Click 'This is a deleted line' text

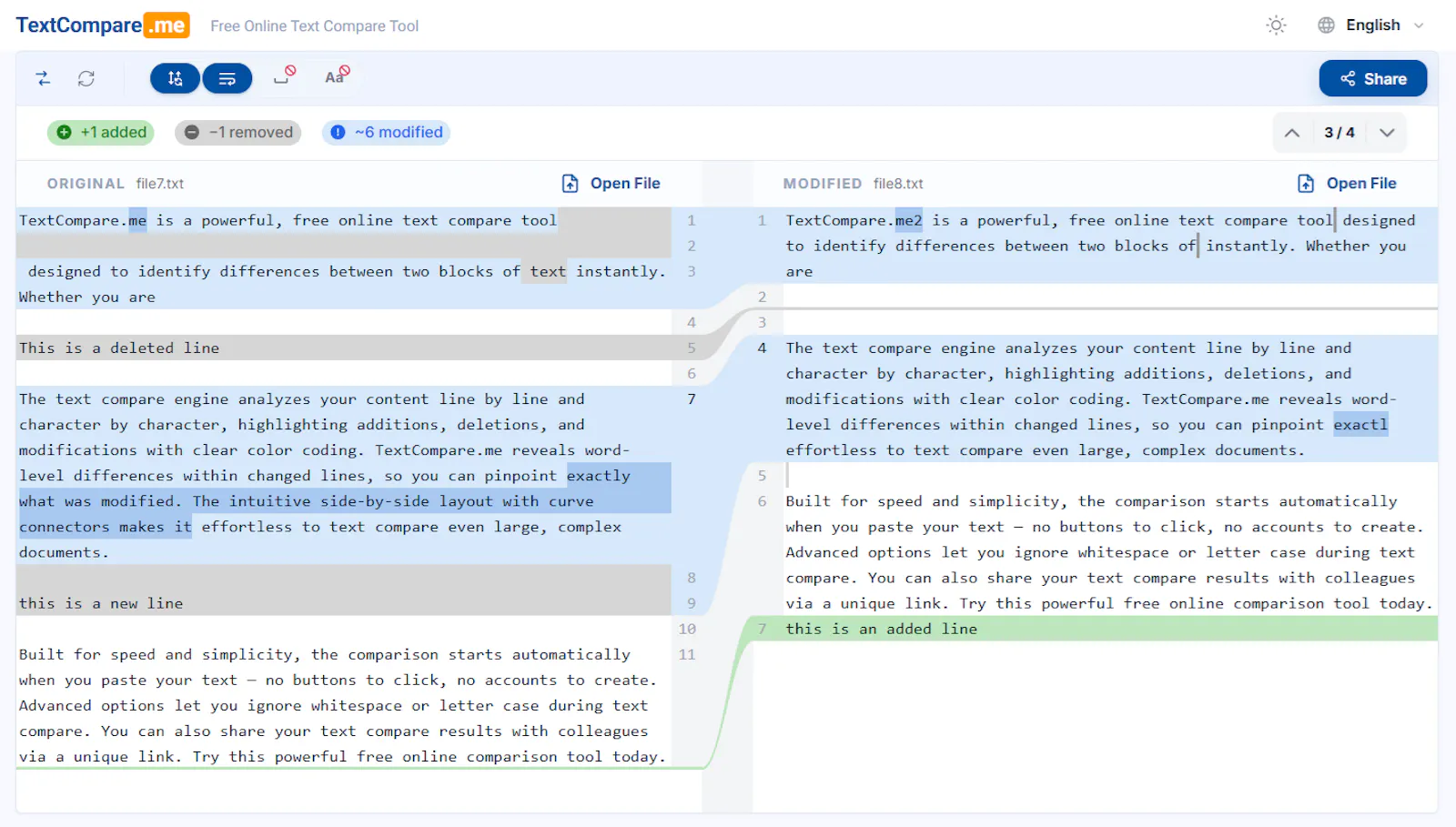tap(119, 348)
